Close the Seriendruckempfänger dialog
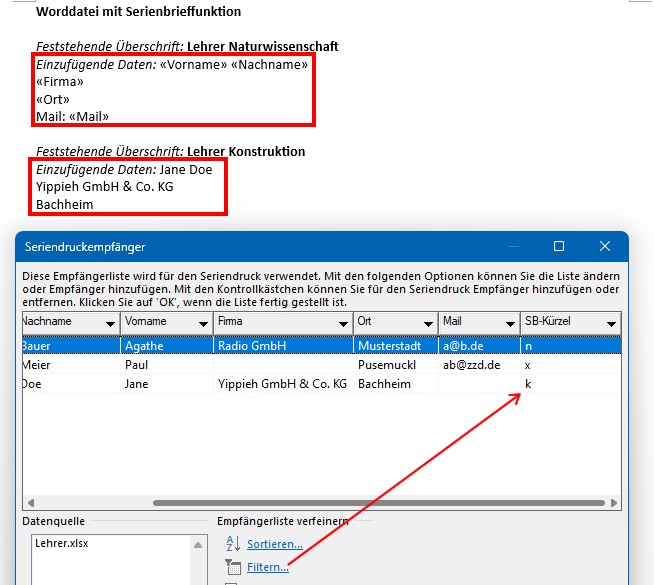Viewport: 654px width, 585px height. 604,246
